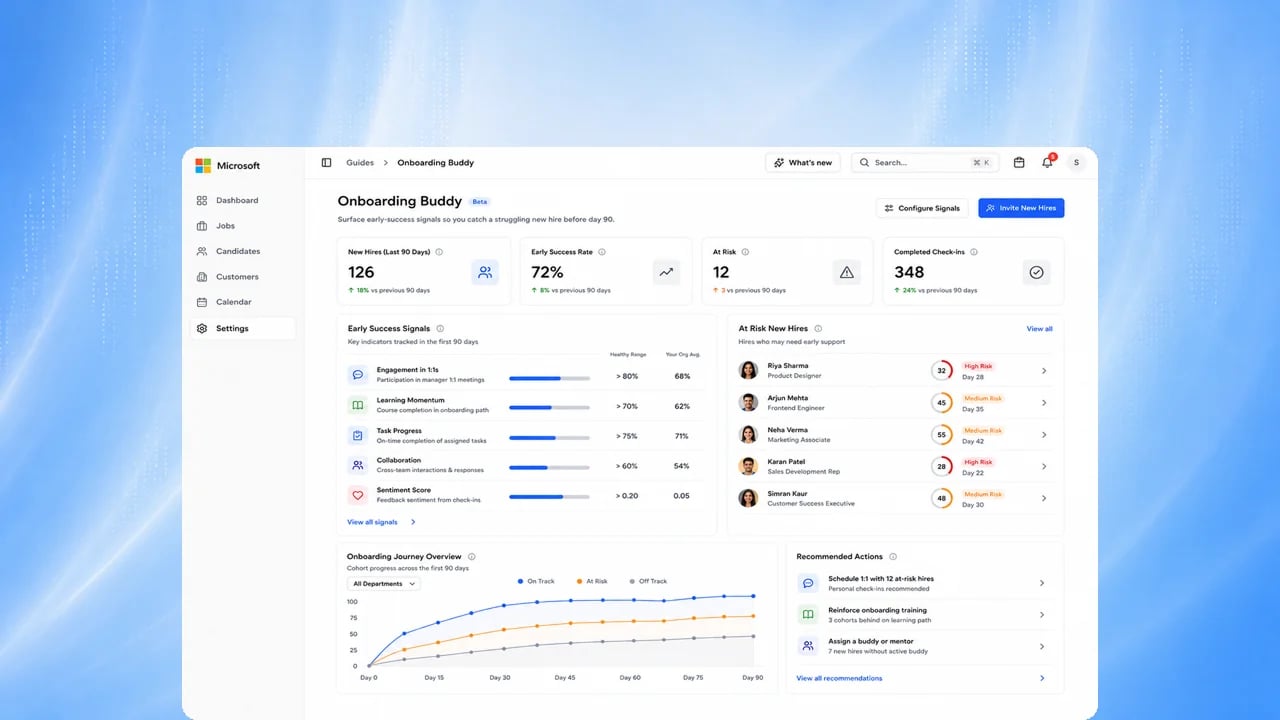Click the Microsoft logo in the sidebar

click(203, 166)
